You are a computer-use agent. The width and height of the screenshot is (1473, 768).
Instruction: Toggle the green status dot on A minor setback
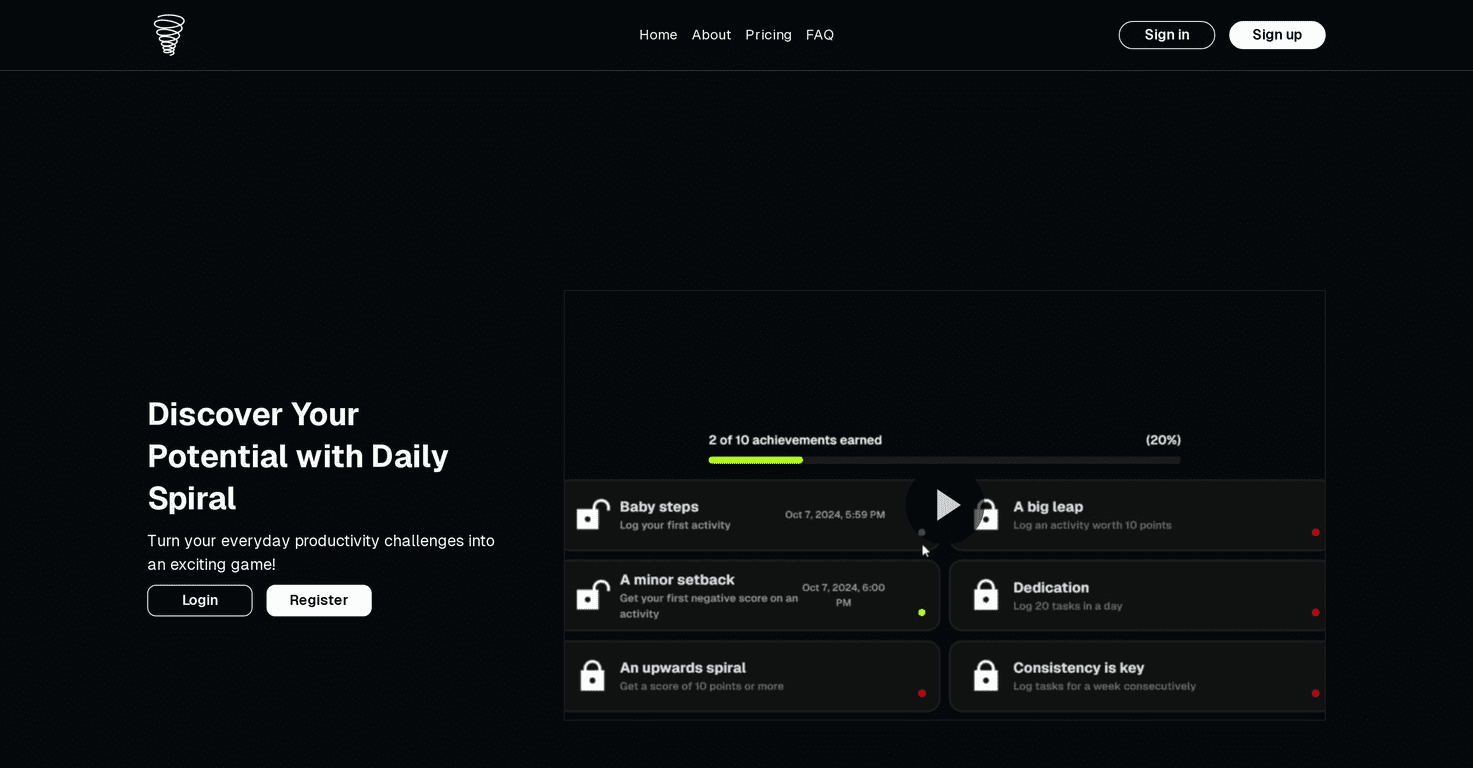[921, 612]
